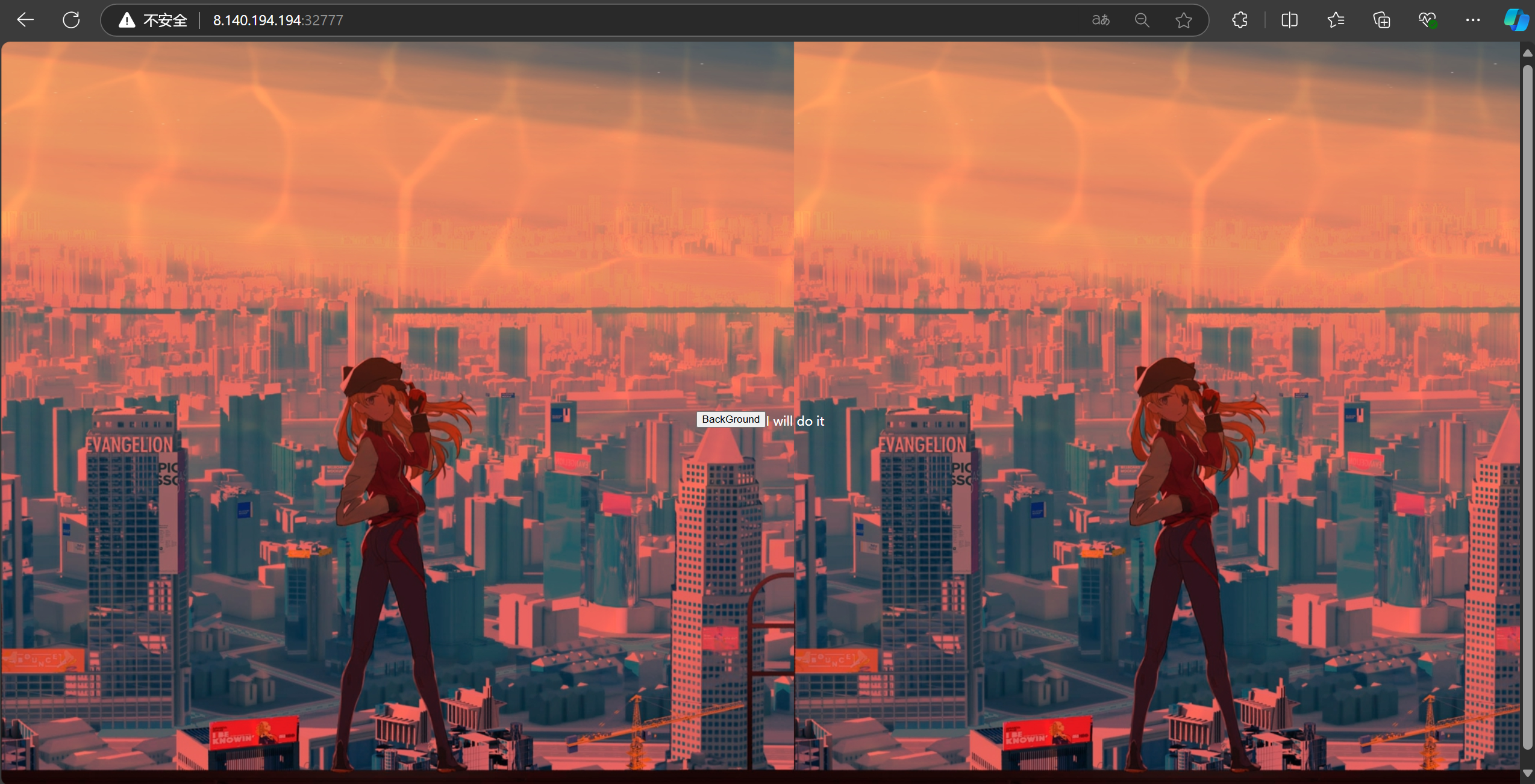Go back with the browser back arrow
The height and width of the screenshot is (784, 1535).
click(25, 20)
